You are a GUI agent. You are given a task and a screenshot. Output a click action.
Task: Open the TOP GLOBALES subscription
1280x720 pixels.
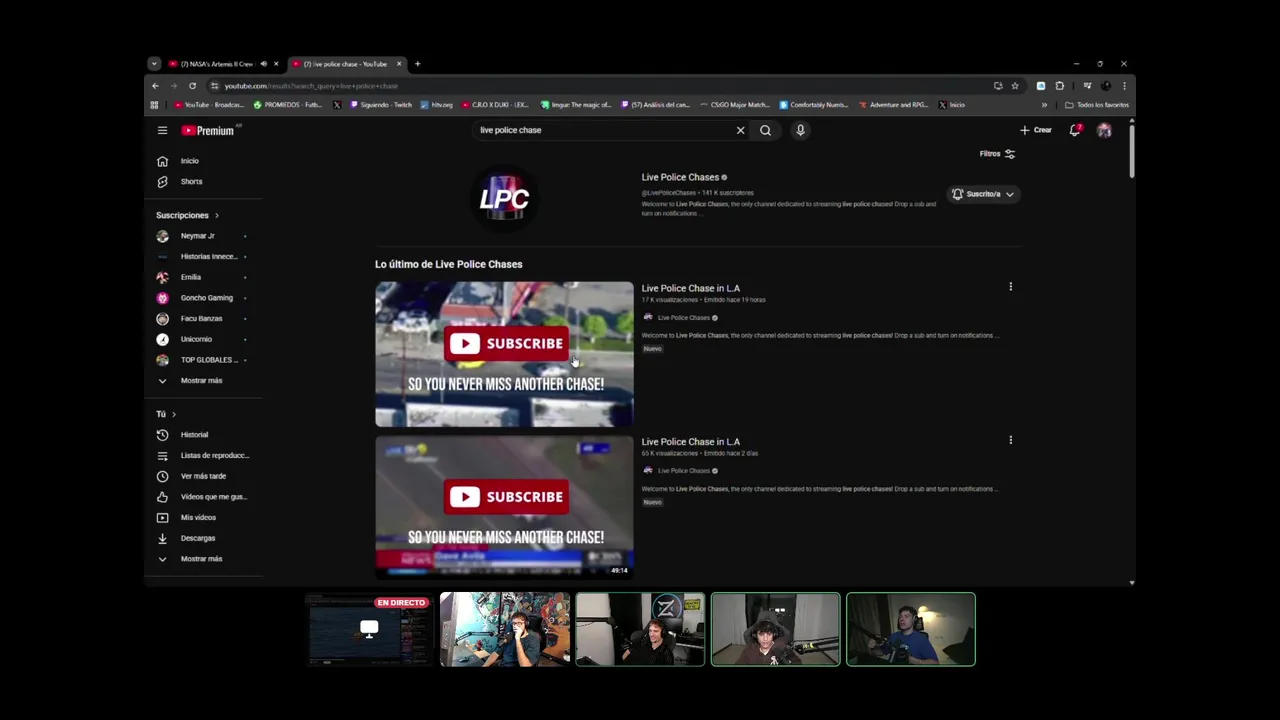coord(203,360)
